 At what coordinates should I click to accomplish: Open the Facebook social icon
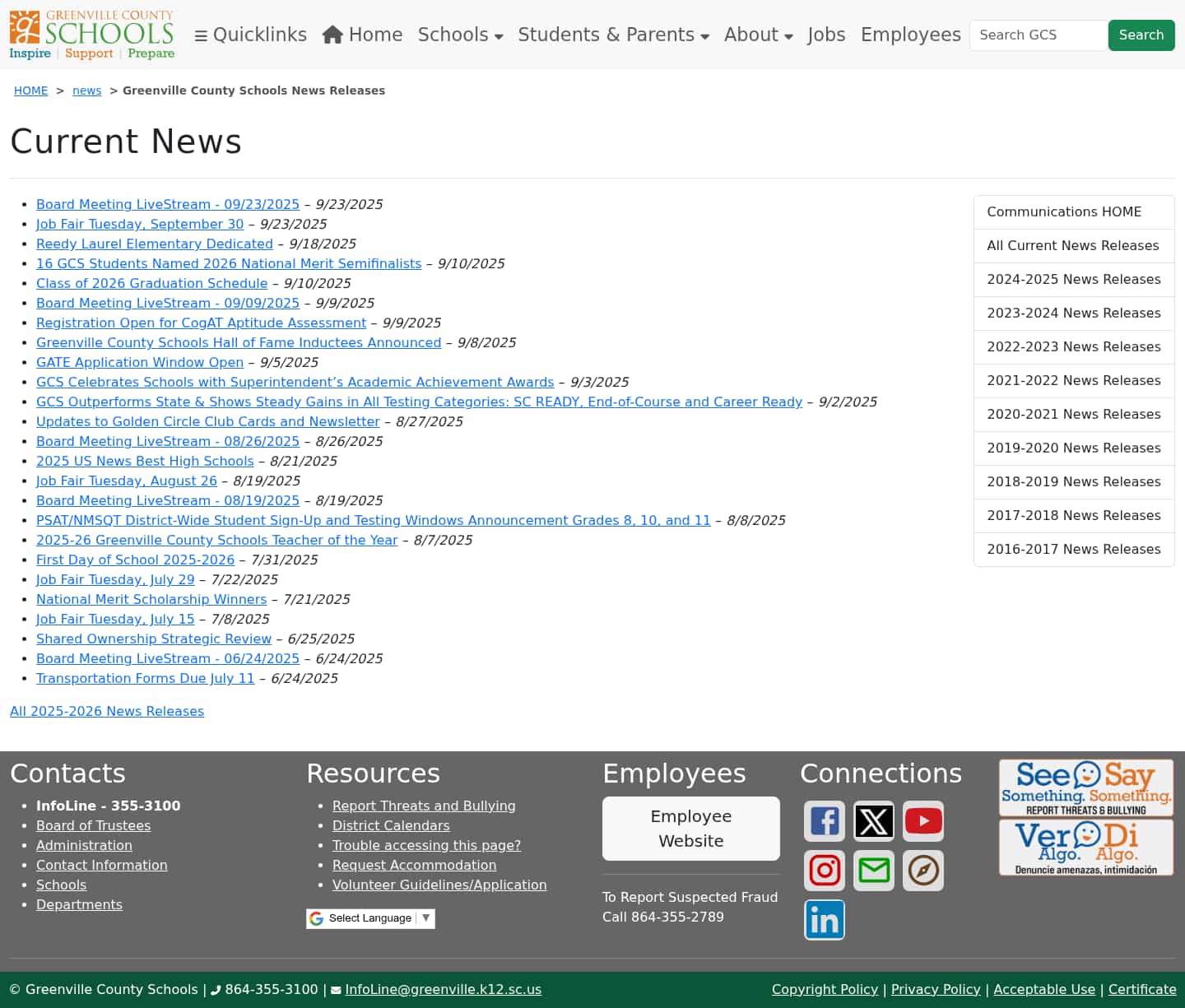(824, 821)
